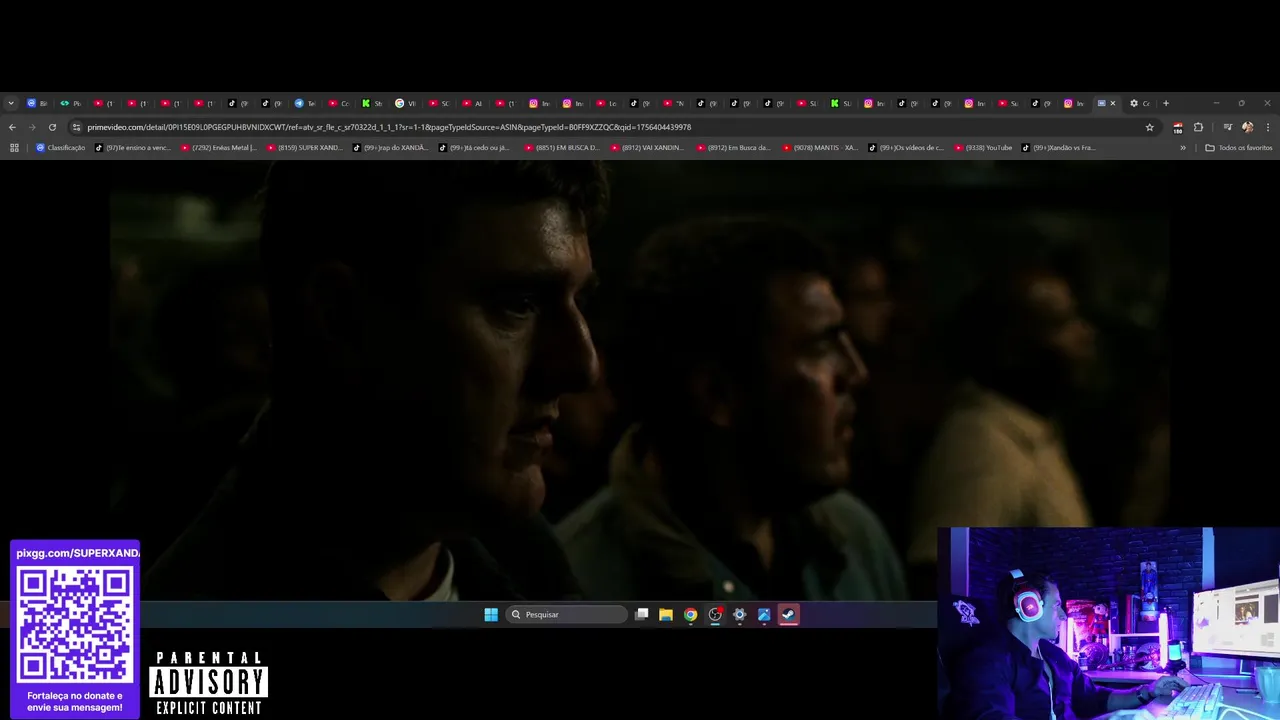Click the Prime Video player frame
1280x720 pixels.
640,380
